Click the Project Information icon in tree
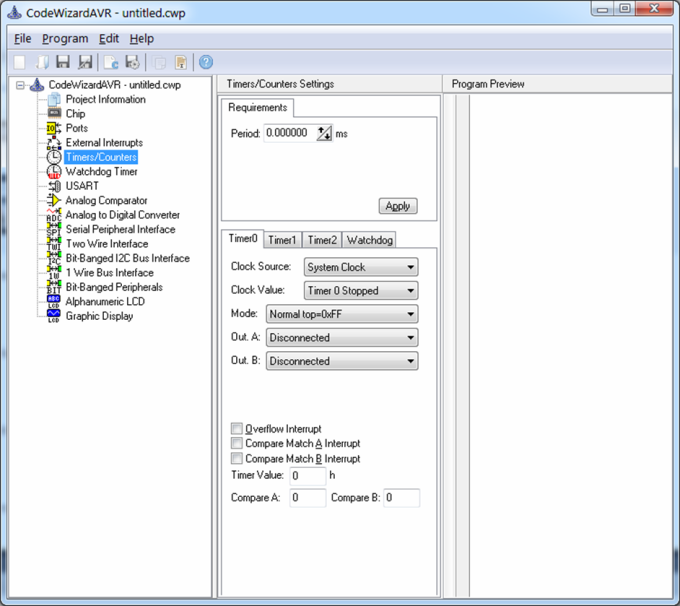 [54, 99]
